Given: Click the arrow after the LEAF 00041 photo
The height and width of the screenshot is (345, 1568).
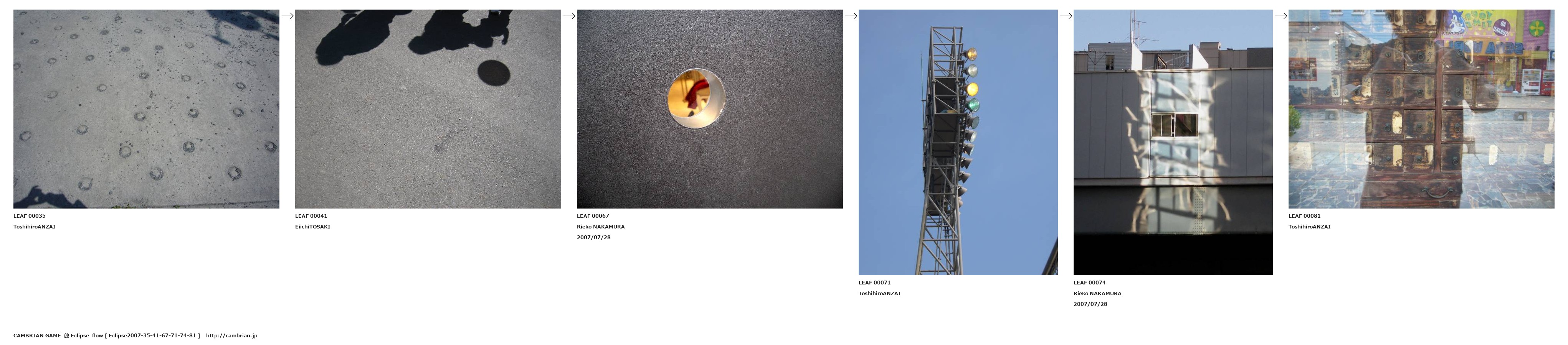Looking at the screenshot, I should pyautogui.click(x=569, y=16).
